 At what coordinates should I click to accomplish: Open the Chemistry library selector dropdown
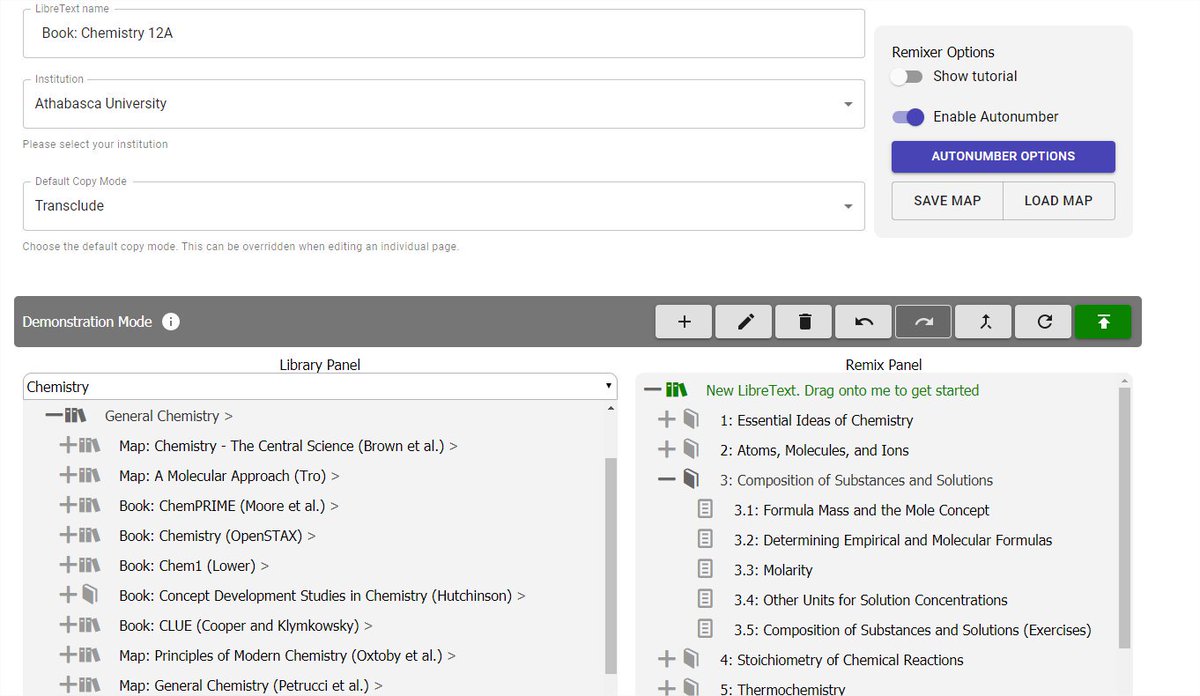(x=607, y=386)
